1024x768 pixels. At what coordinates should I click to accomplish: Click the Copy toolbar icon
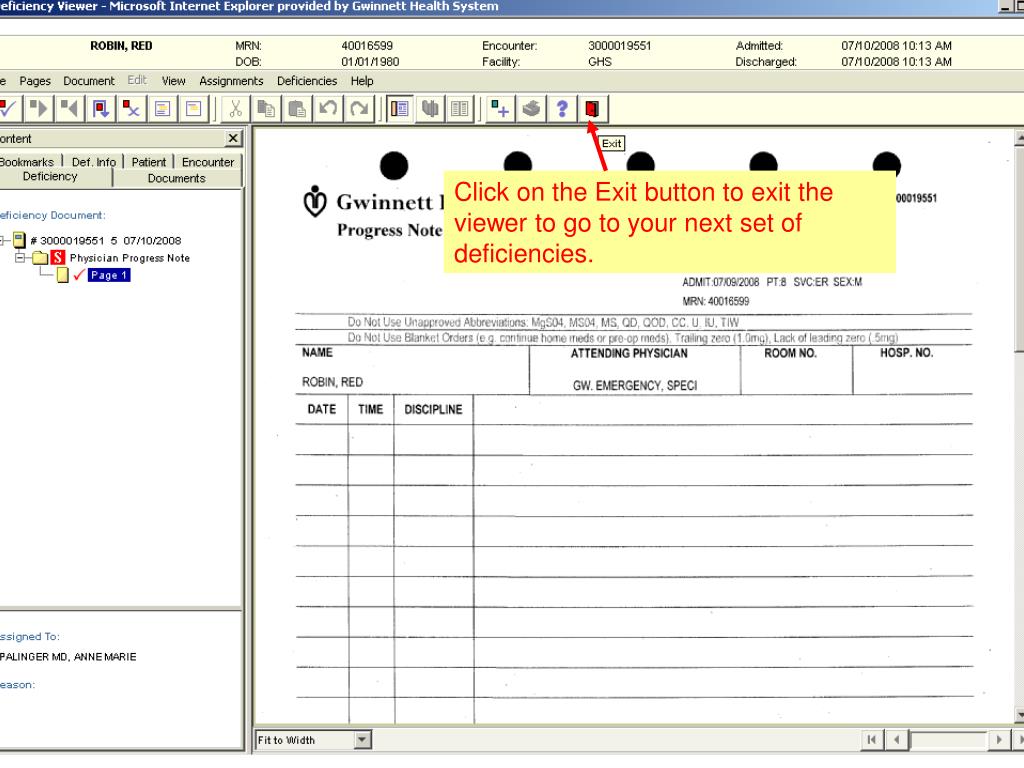(x=266, y=108)
